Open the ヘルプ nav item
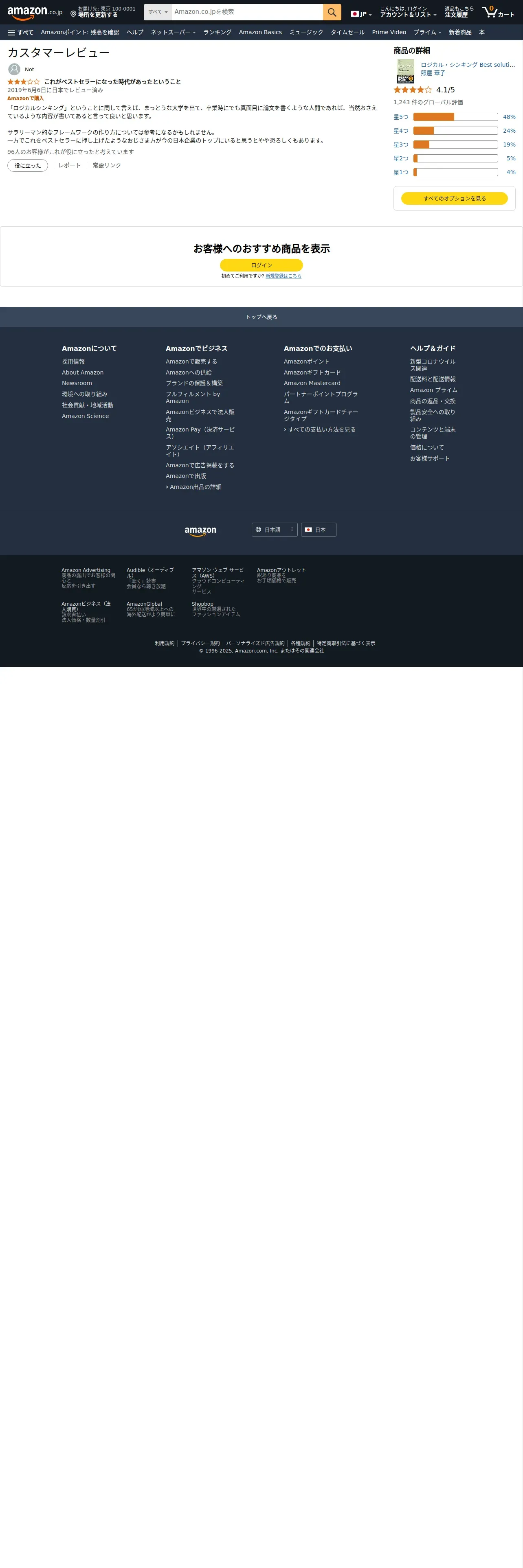The image size is (523, 1568). pos(135,32)
